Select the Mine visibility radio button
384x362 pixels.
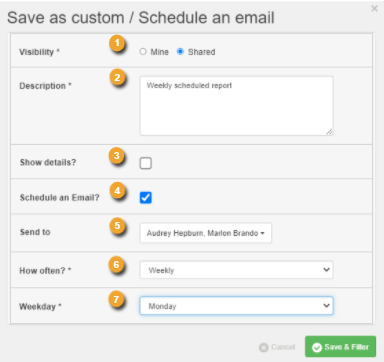pos(143,52)
